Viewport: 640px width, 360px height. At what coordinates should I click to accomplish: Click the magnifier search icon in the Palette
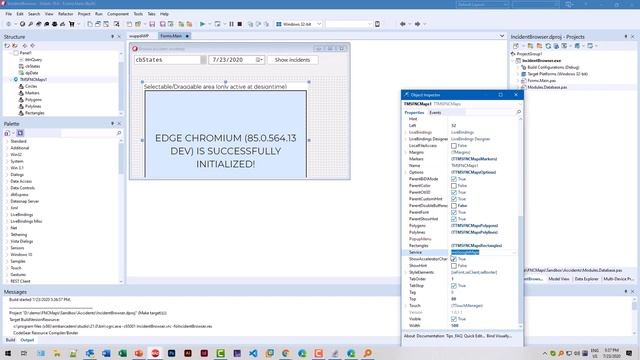pyautogui.click(x=119, y=133)
